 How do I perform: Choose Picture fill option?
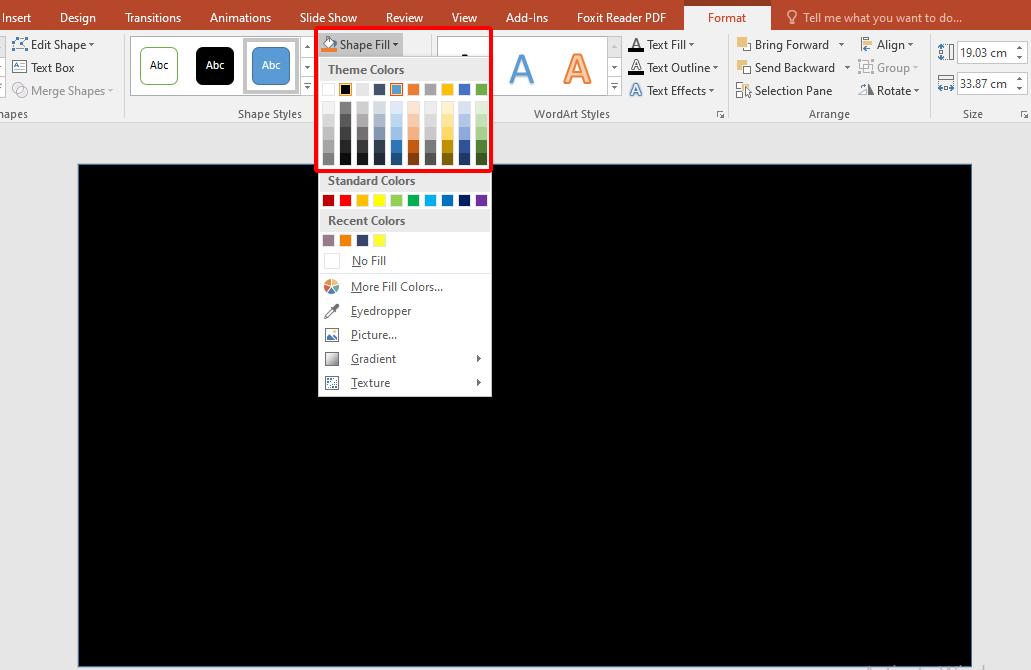pyautogui.click(x=373, y=335)
